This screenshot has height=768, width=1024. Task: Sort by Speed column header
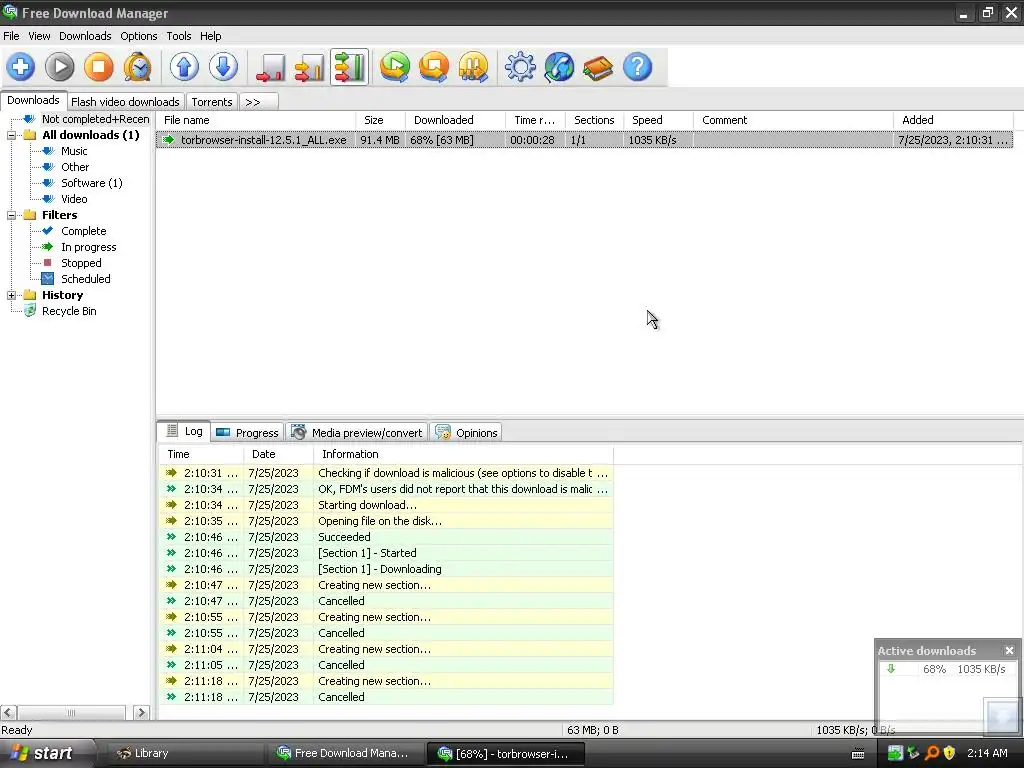pyautogui.click(x=658, y=120)
